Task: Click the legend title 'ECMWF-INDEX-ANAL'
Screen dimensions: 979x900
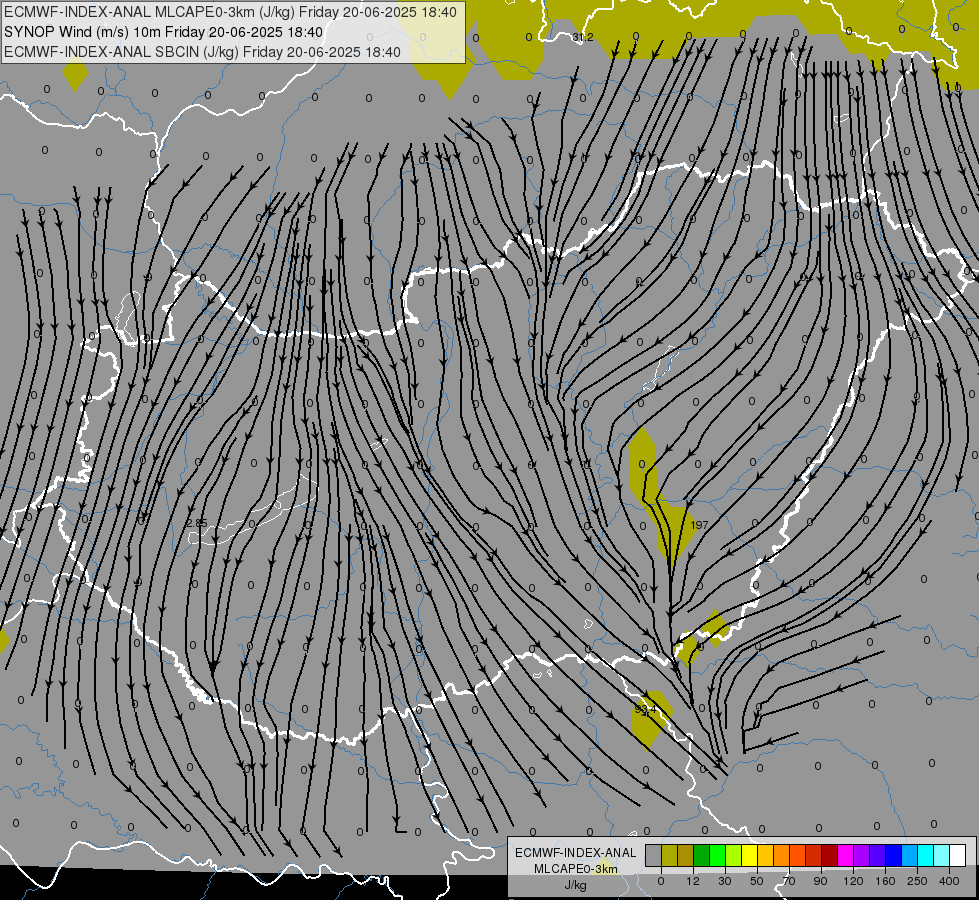Action: tap(576, 853)
